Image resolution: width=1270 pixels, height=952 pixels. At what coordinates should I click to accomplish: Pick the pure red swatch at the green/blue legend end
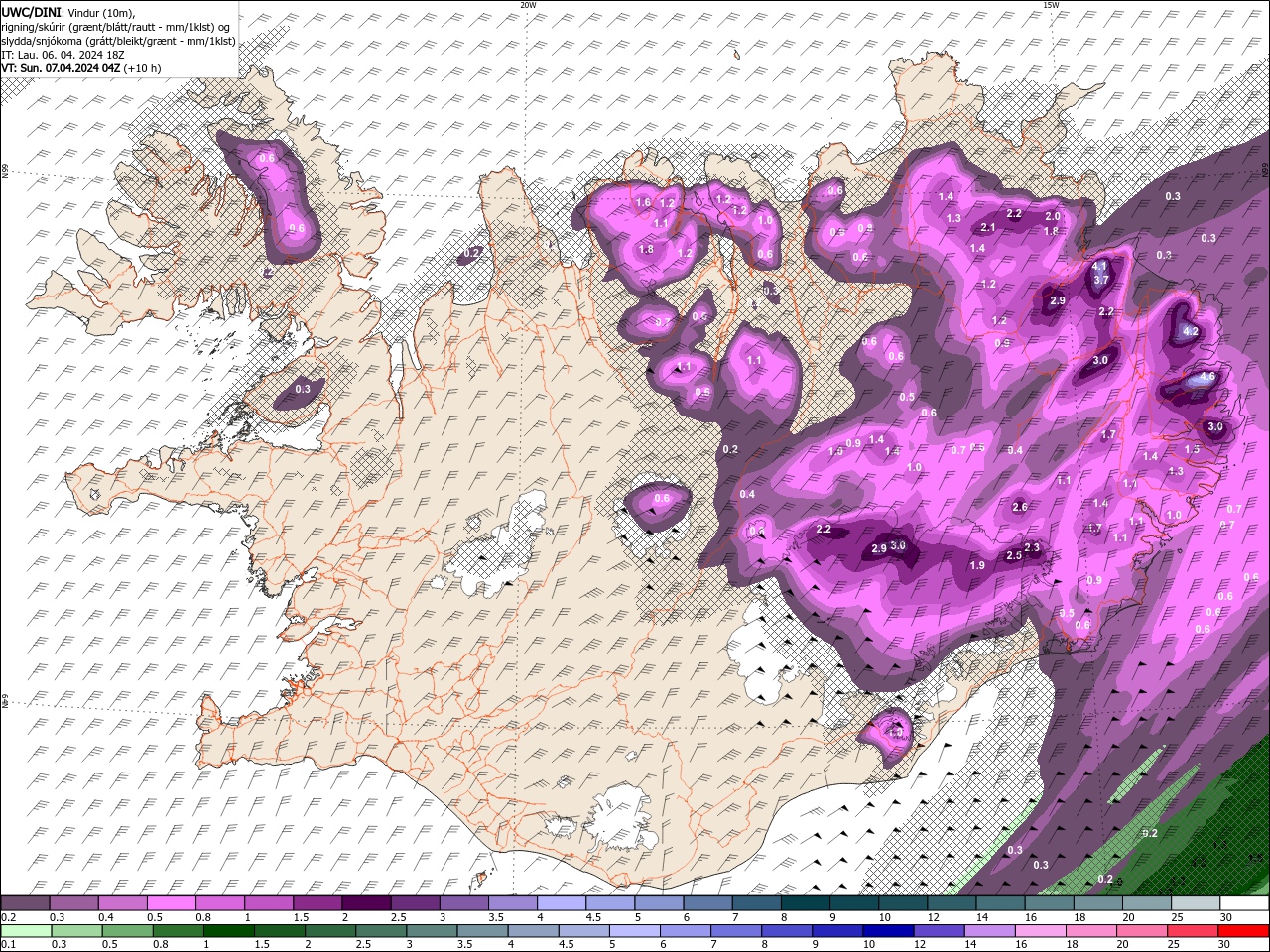click(1243, 931)
